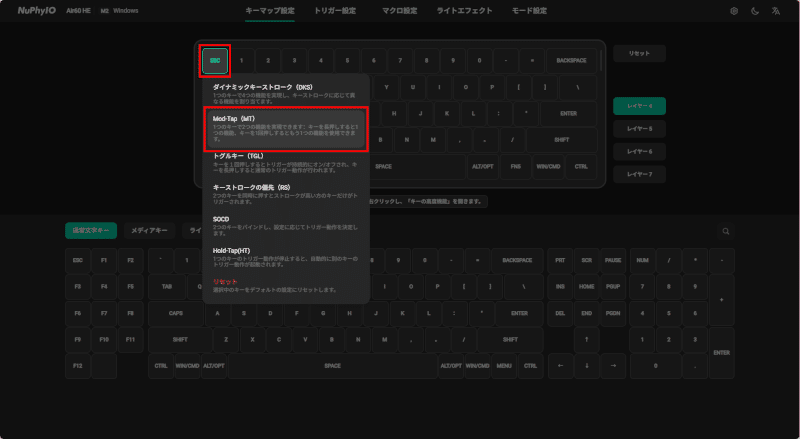
Task: Go to the モード設定 tab
Action: point(529,11)
